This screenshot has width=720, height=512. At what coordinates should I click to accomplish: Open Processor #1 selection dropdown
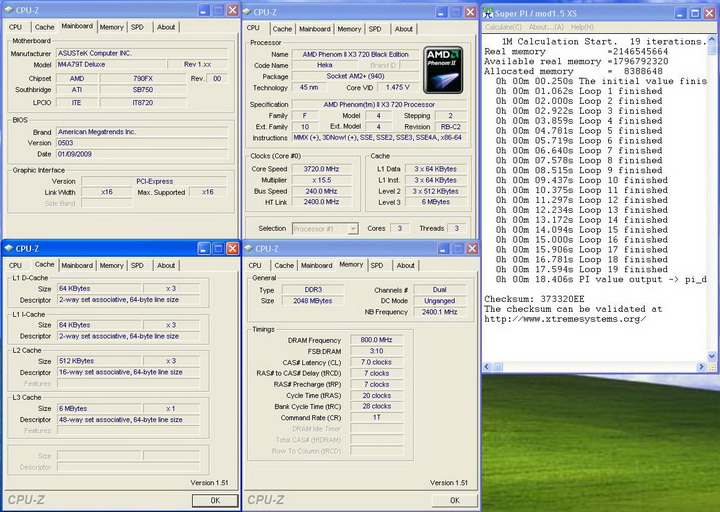click(x=353, y=229)
